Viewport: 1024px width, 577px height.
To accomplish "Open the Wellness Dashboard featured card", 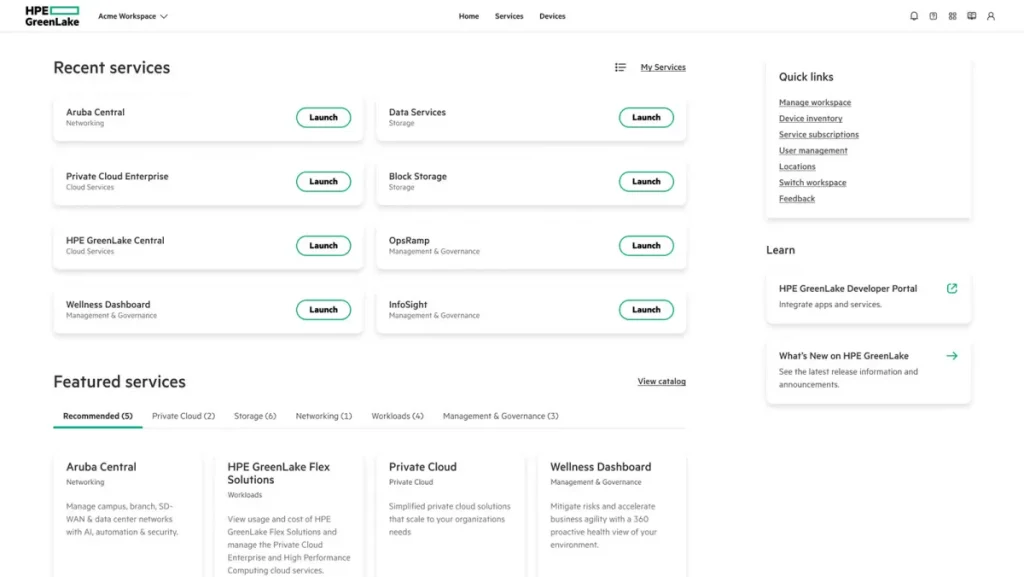I will click(611, 516).
